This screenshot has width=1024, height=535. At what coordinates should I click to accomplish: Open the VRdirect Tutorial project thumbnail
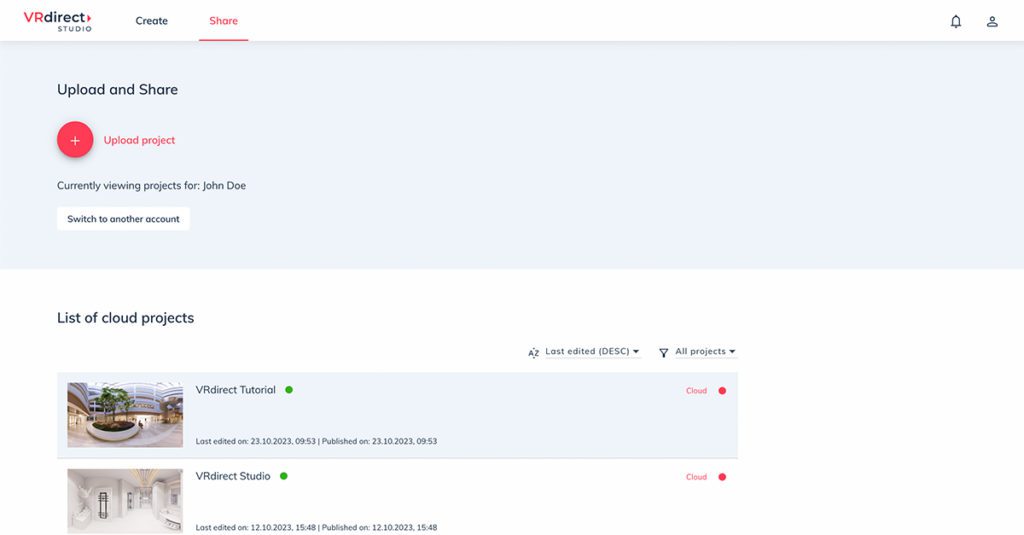pos(125,415)
